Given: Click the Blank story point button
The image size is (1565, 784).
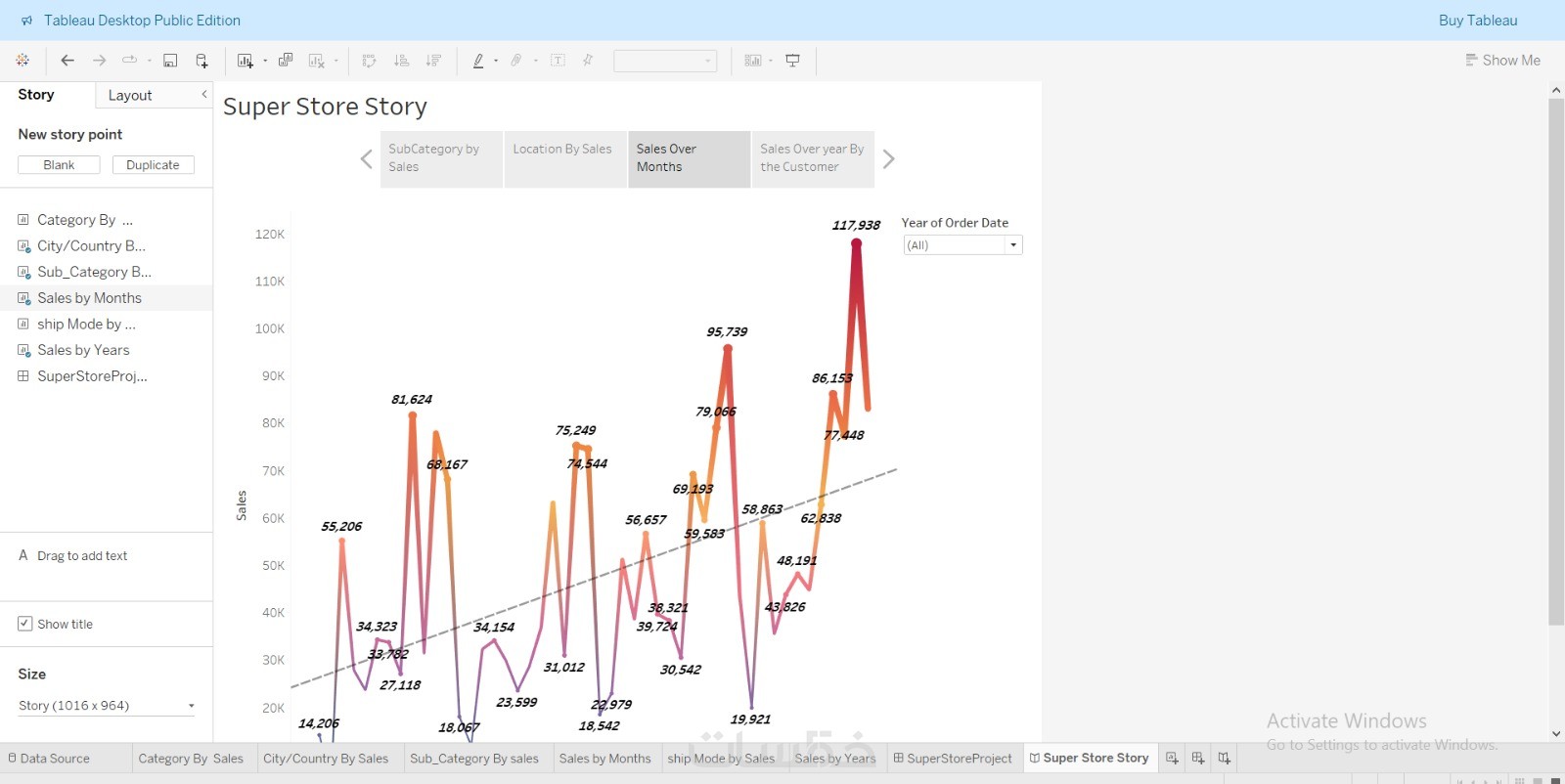Looking at the screenshot, I should click(59, 165).
